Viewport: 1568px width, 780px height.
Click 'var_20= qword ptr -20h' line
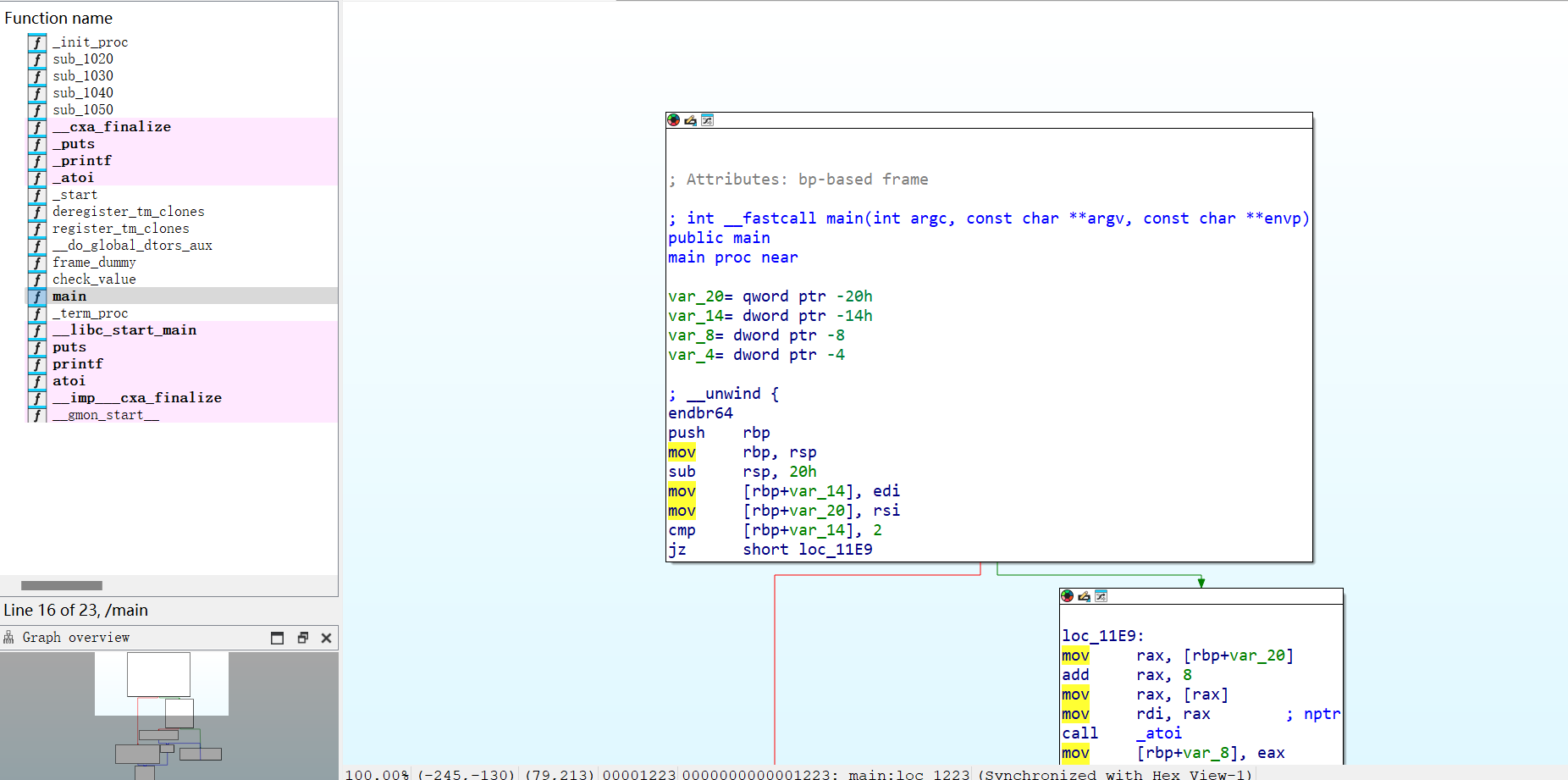770,296
